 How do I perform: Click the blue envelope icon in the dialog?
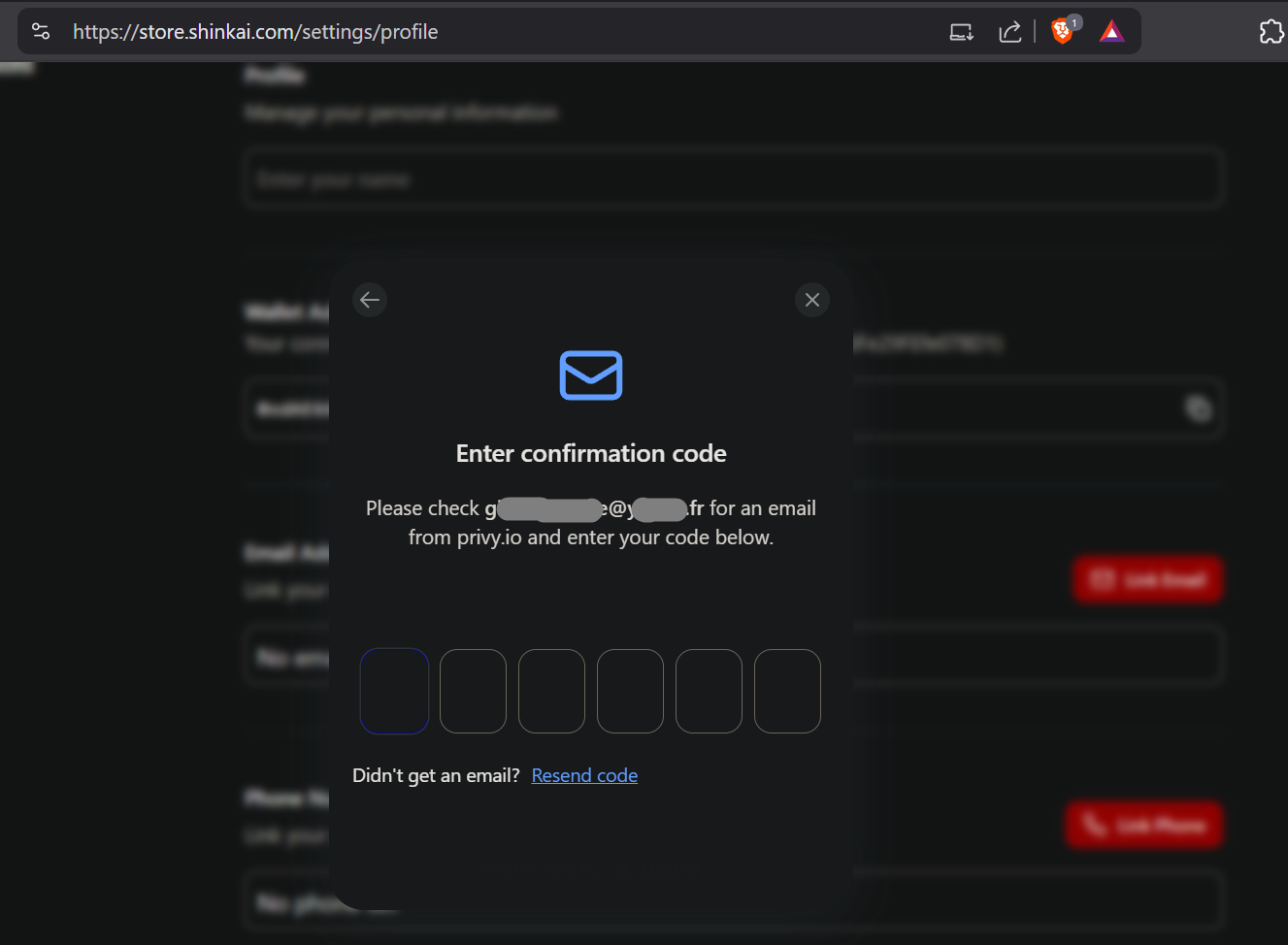591,375
